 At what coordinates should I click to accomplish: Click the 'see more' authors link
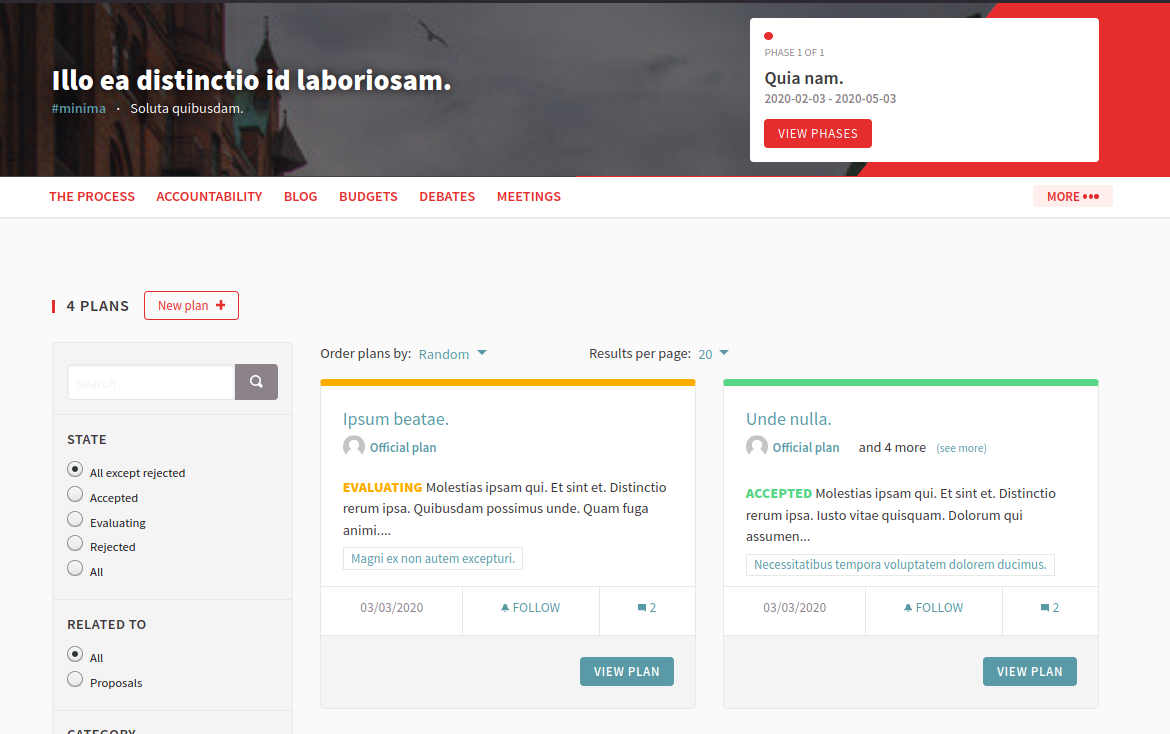[x=961, y=448]
